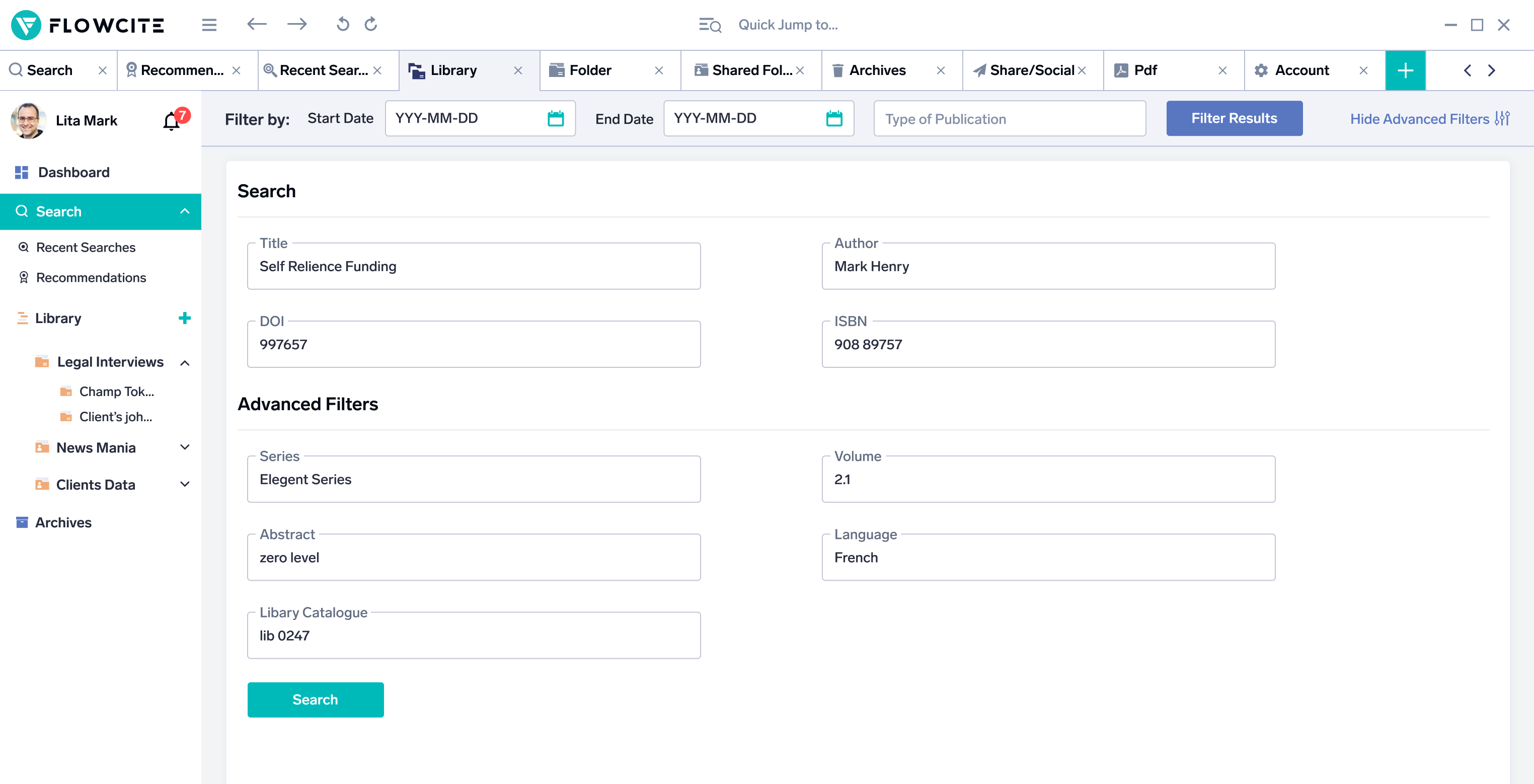Click the notification bell icon
This screenshot has width=1534, height=784.
click(x=172, y=121)
